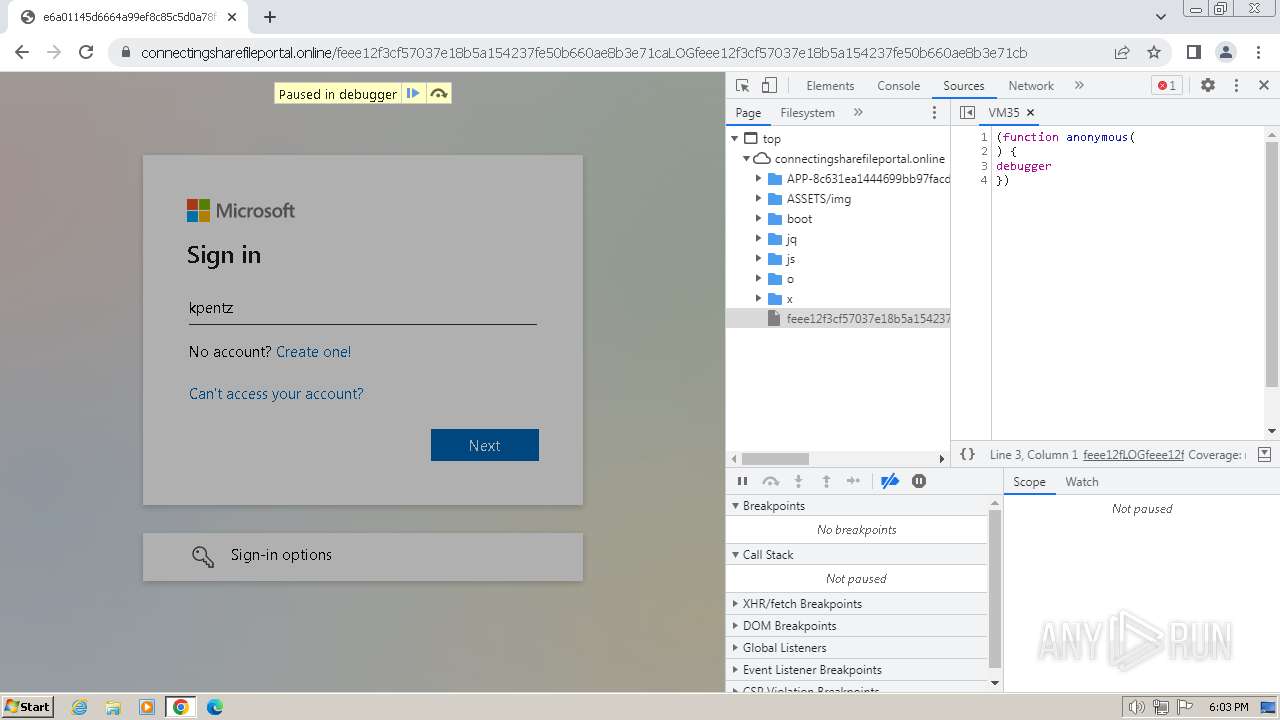Image resolution: width=1280 pixels, height=720 pixels.
Task: Open Sign-in options
Action: point(363,556)
